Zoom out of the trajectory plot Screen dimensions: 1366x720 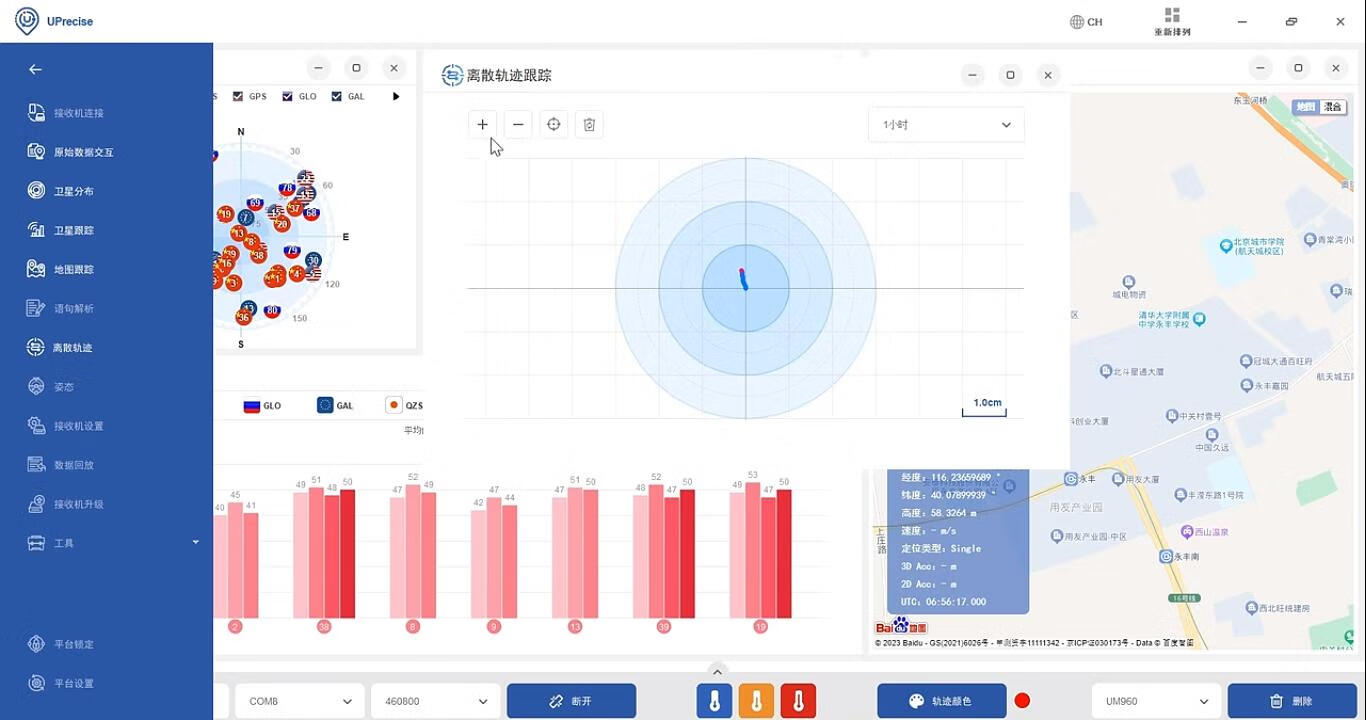(518, 124)
